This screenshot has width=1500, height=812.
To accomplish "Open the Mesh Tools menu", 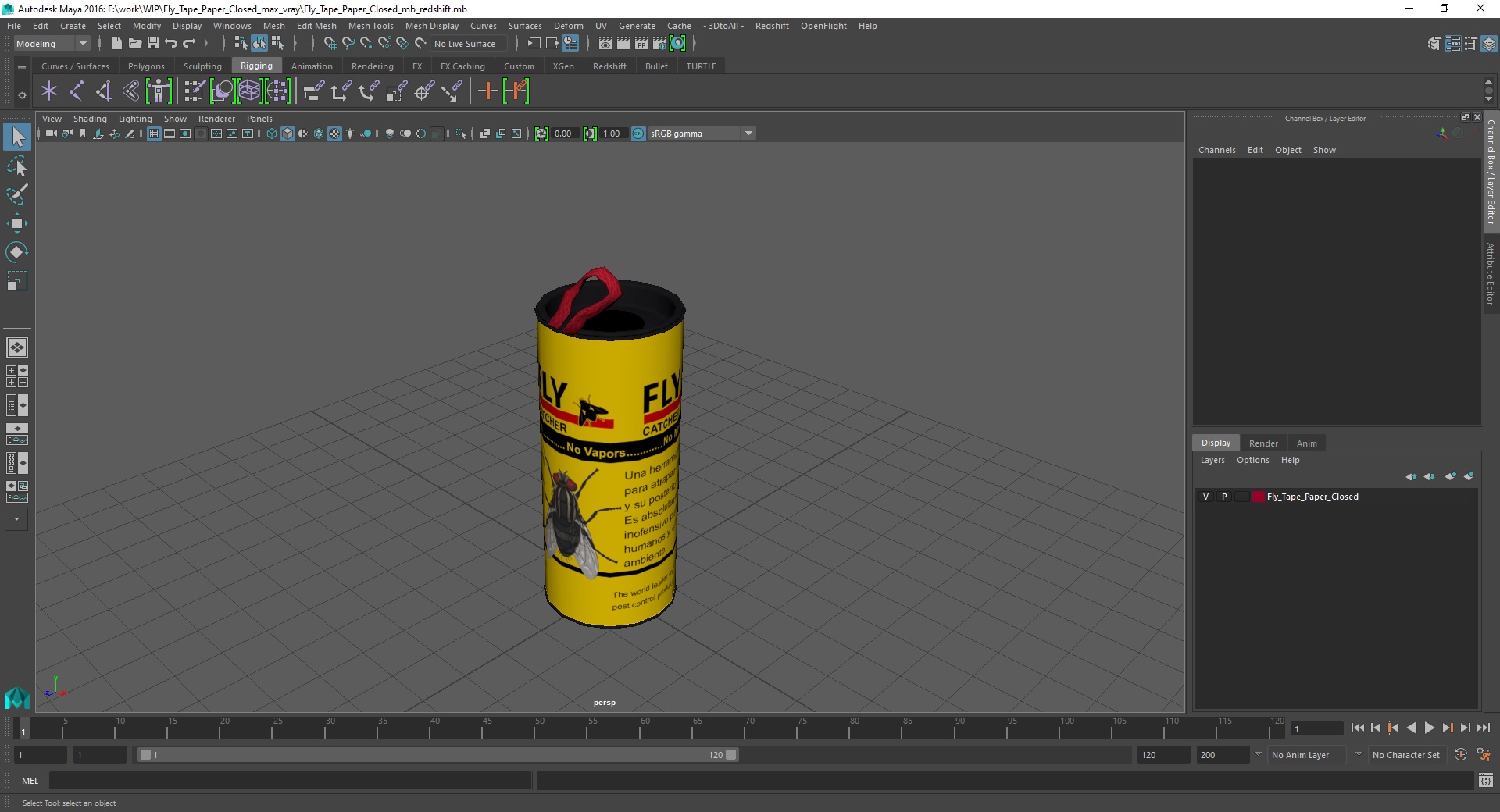I will (x=371, y=26).
